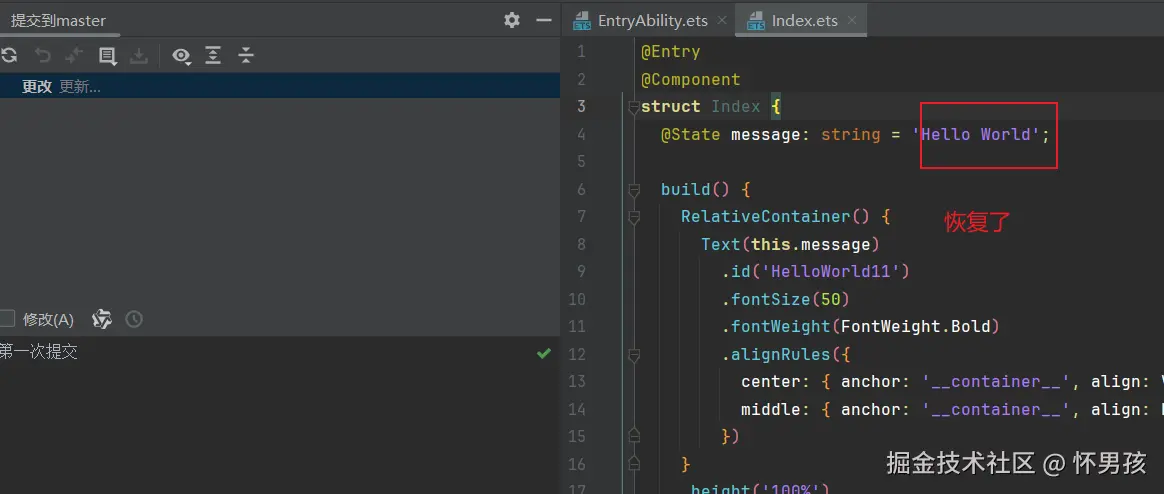Screen dimensions: 1164x494
Task: Click line number 1 in the gutter
Action: tap(581, 52)
